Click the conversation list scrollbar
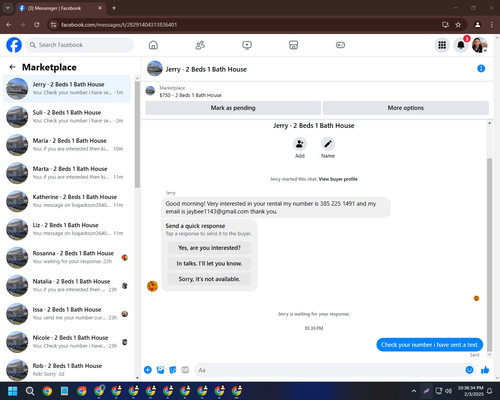500x400 pixels. tap(137, 134)
